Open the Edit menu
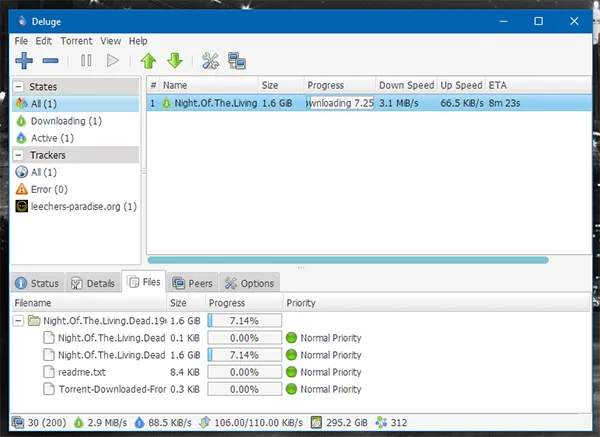The height and width of the screenshot is (437, 600). tap(44, 41)
